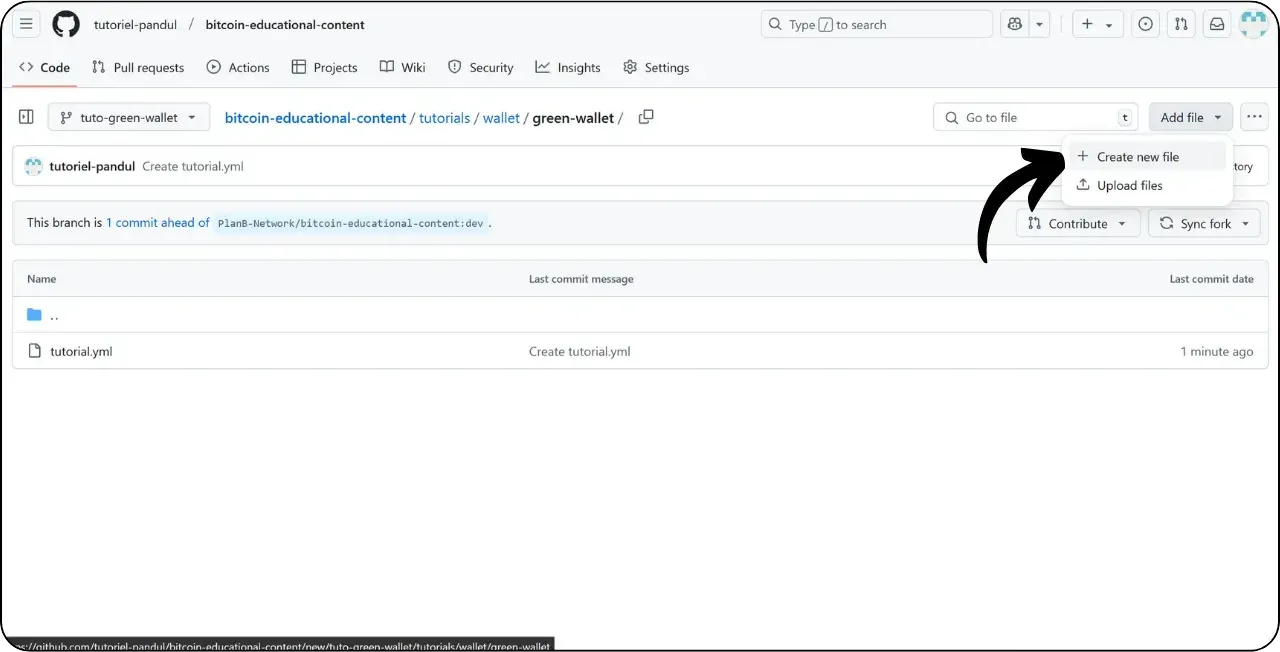Expand the Sync fork dropdown arrow
The image size is (1280, 652).
pos(1246,223)
